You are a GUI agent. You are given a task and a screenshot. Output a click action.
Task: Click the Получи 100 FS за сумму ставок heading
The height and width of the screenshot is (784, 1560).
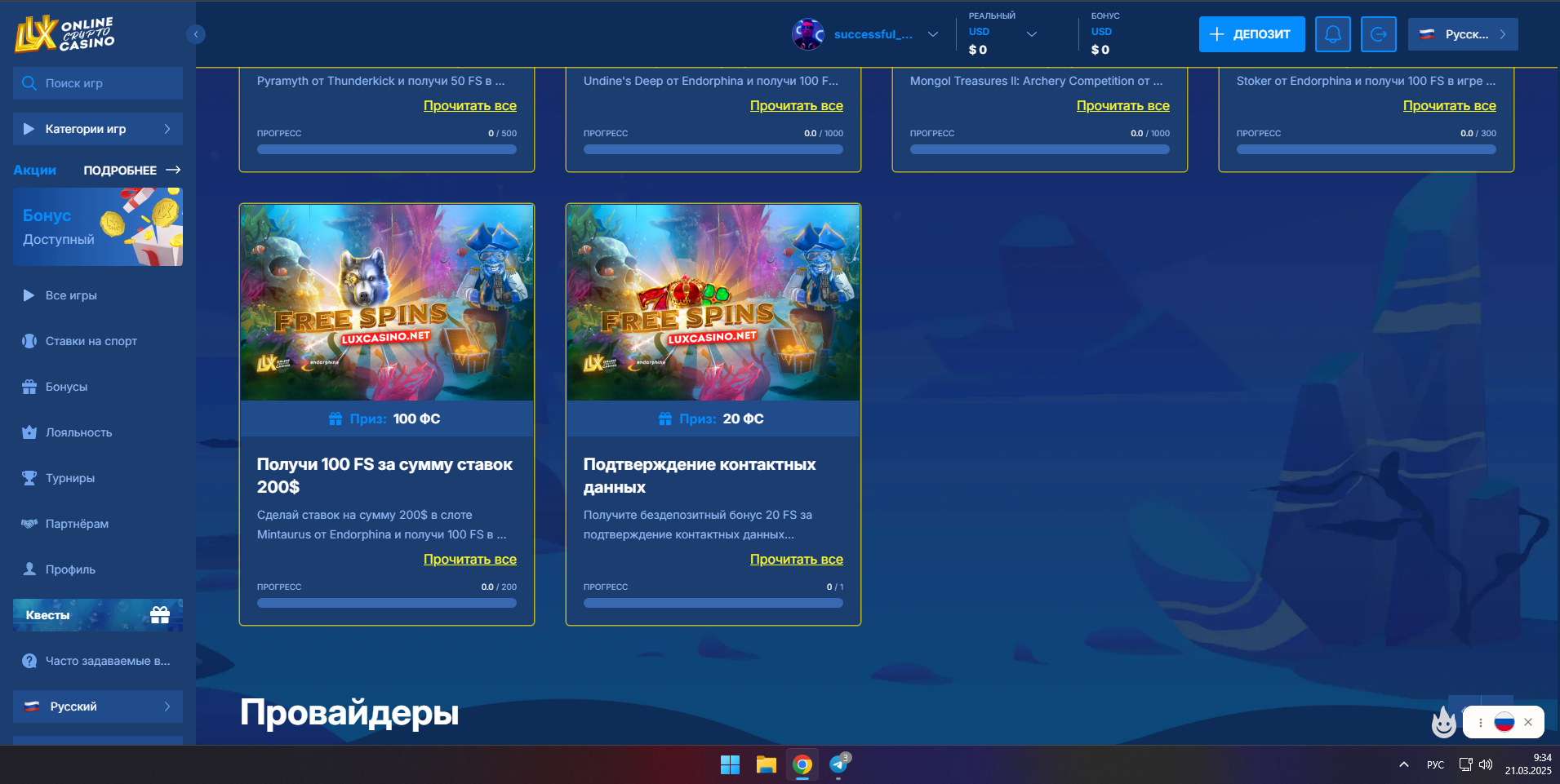(384, 476)
